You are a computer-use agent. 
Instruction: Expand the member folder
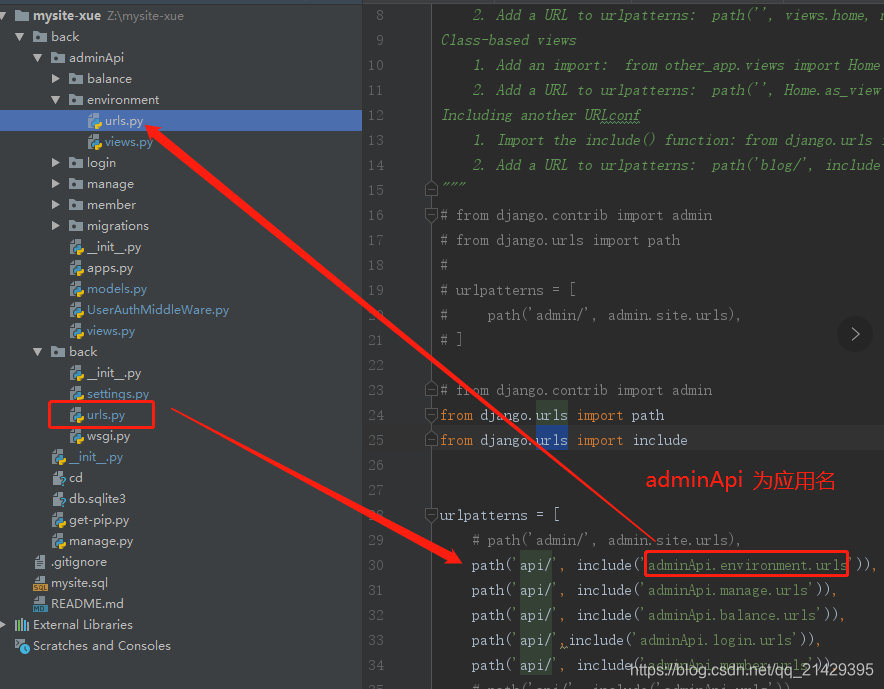click(x=56, y=204)
